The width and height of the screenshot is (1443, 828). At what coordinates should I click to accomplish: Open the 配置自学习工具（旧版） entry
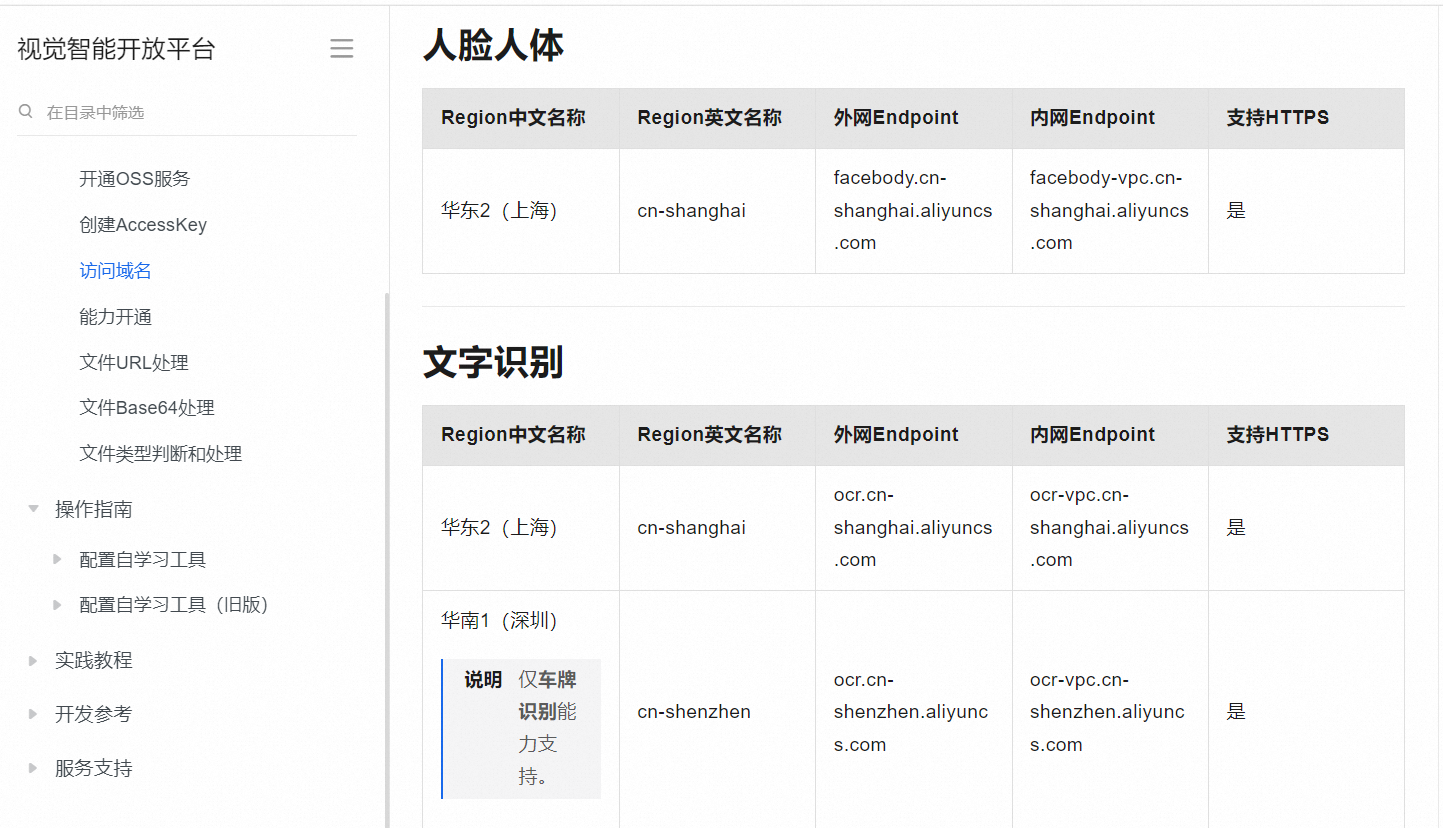(x=174, y=604)
